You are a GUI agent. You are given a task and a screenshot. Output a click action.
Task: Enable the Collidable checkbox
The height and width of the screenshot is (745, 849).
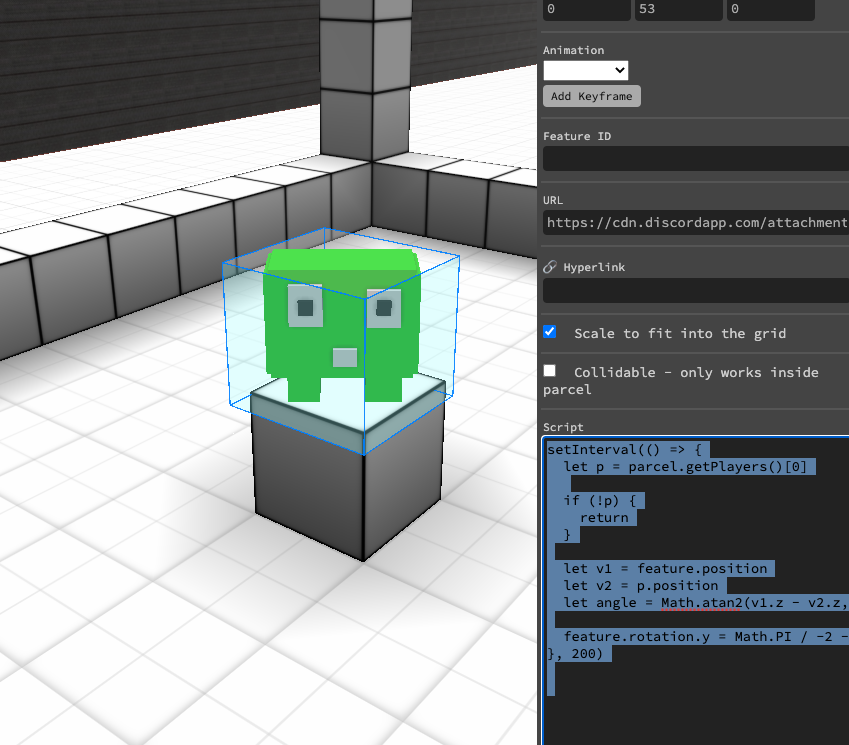tap(550, 371)
